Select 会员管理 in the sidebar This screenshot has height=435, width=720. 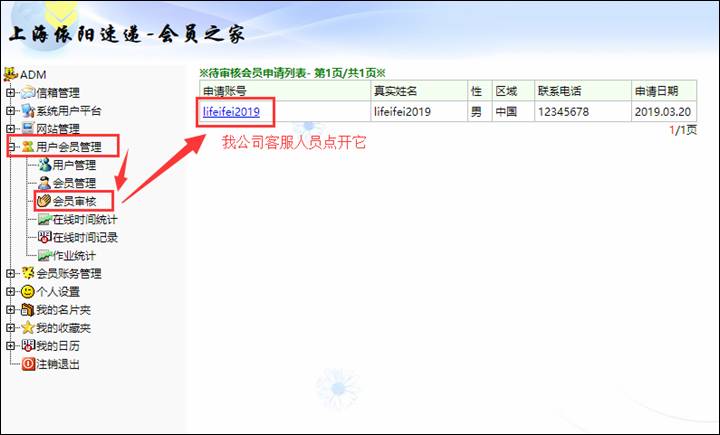(74, 183)
